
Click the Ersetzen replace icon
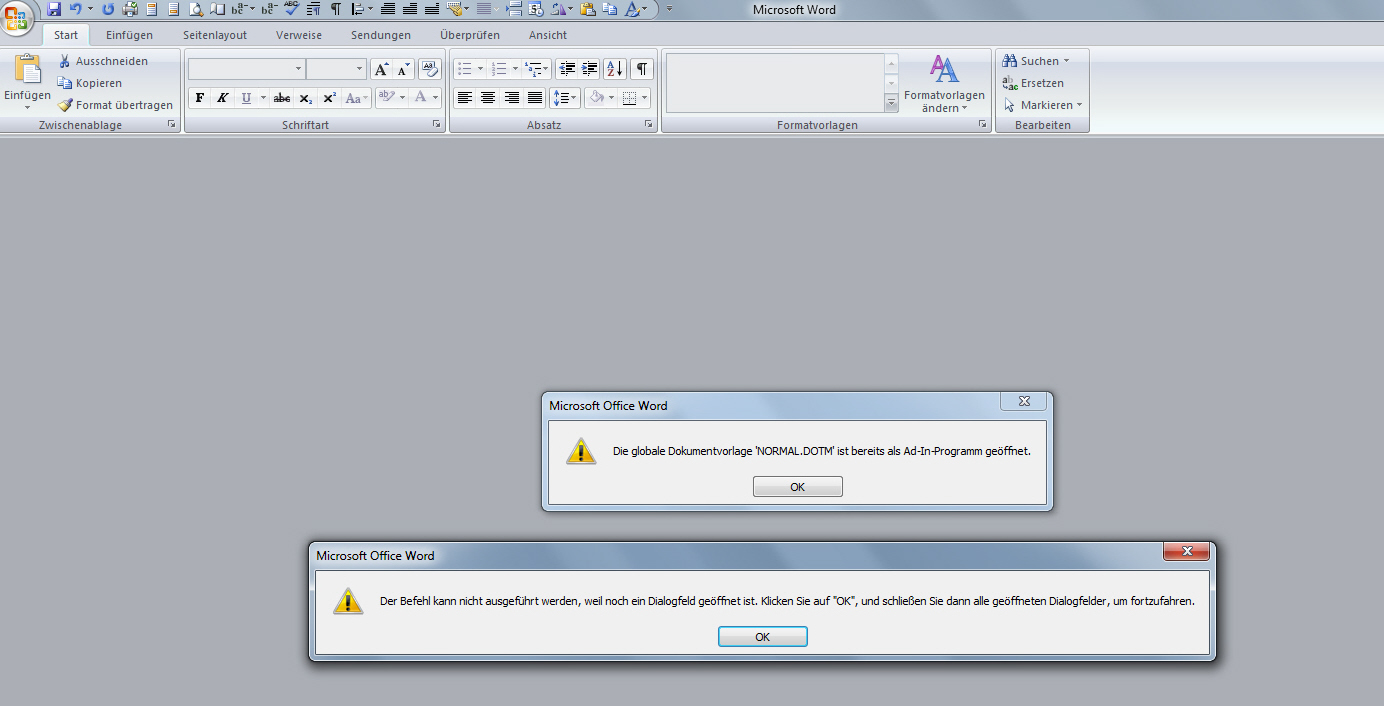click(x=1009, y=83)
